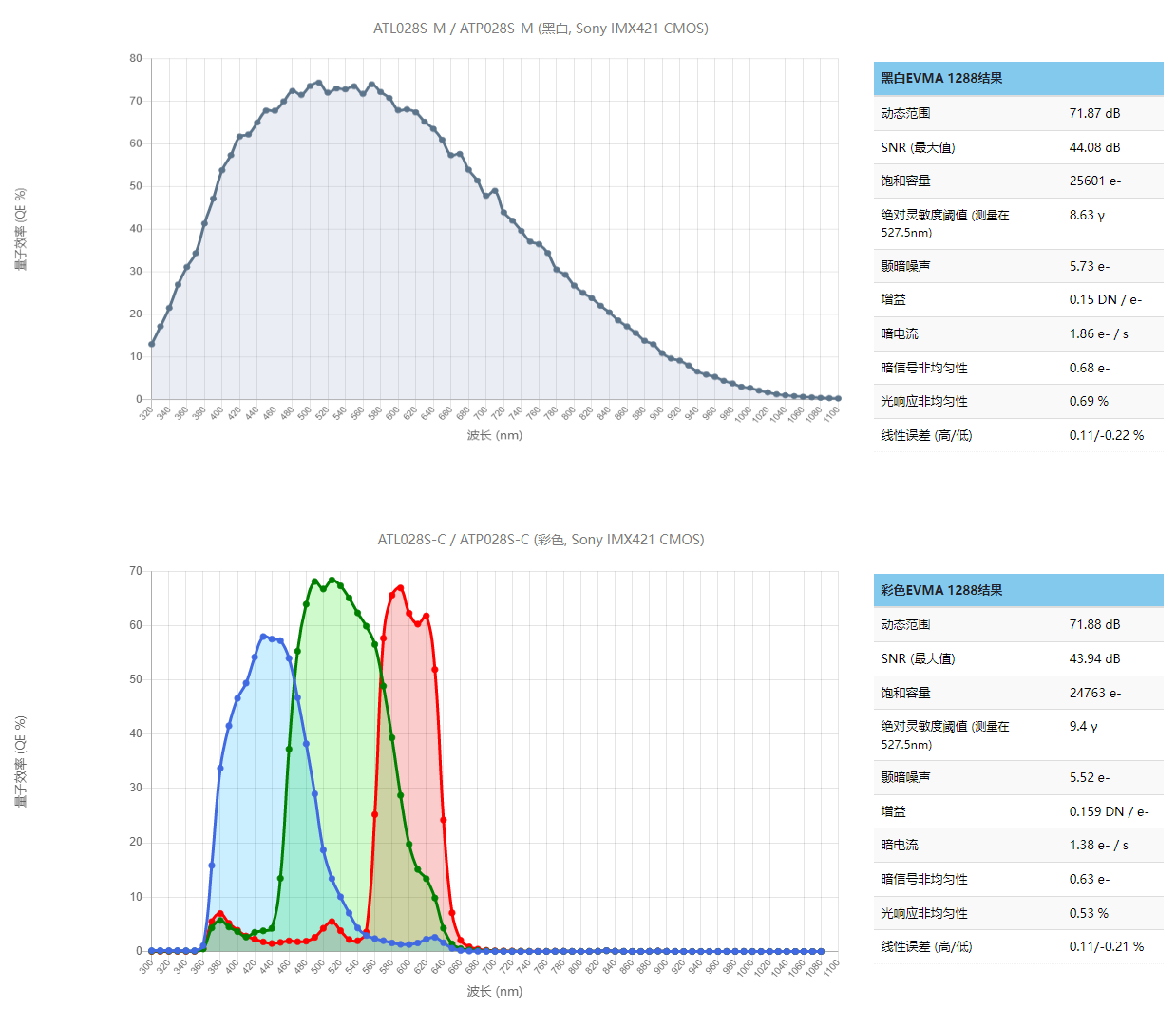Select the 25601 e- saturation capacity value
The image size is (1176, 1028).
point(1094,181)
